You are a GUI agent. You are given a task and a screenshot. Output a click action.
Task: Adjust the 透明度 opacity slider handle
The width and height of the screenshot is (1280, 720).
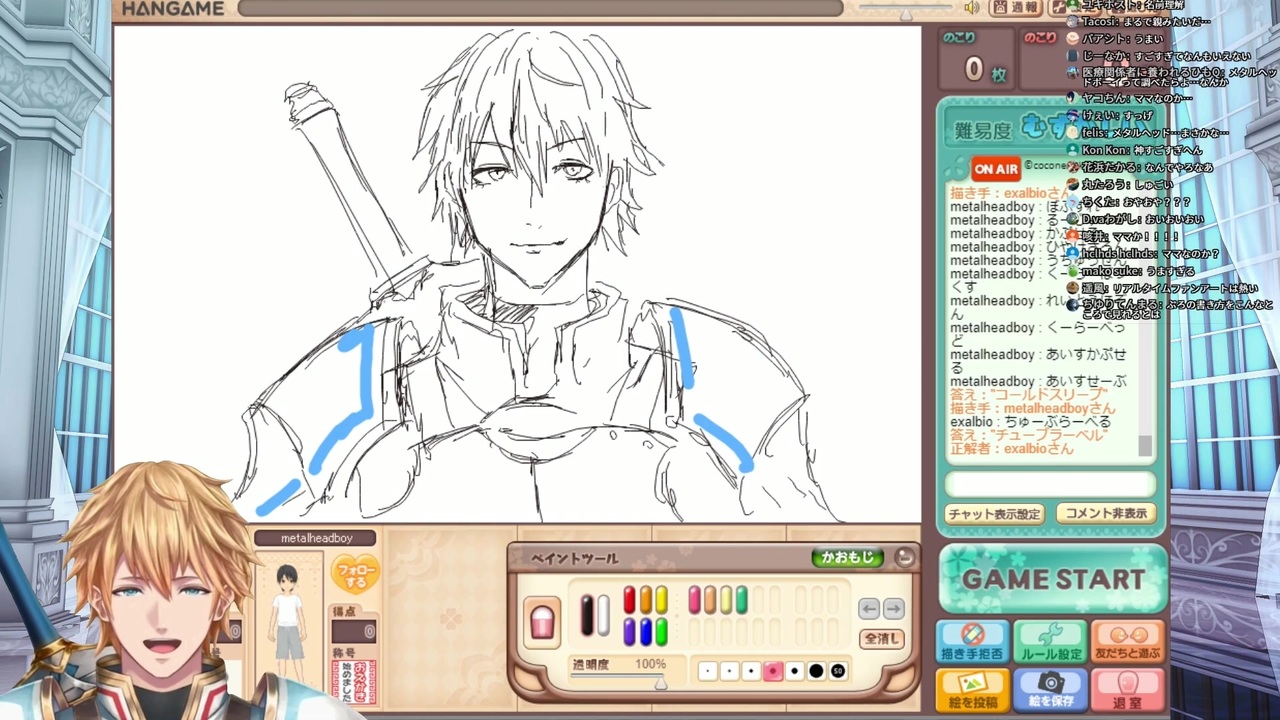tap(660, 682)
